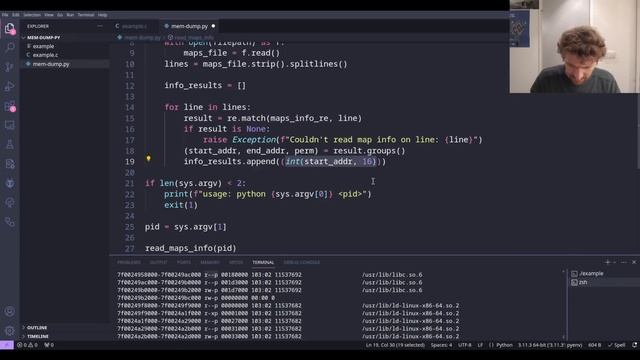640x360 pixels.
Task: Create a new terminal with plus icon
Action: point(607,262)
